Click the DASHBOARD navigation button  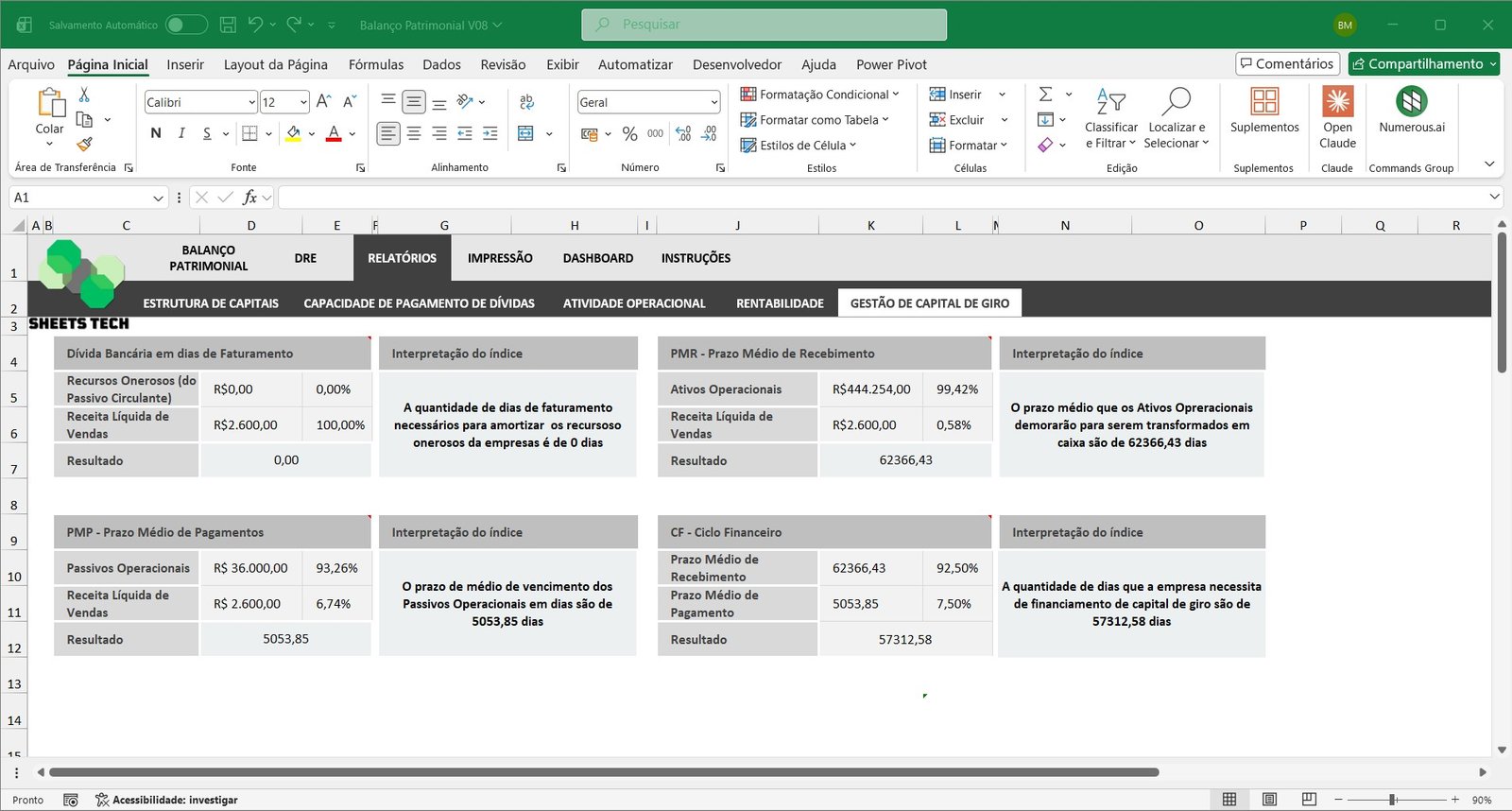point(597,258)
